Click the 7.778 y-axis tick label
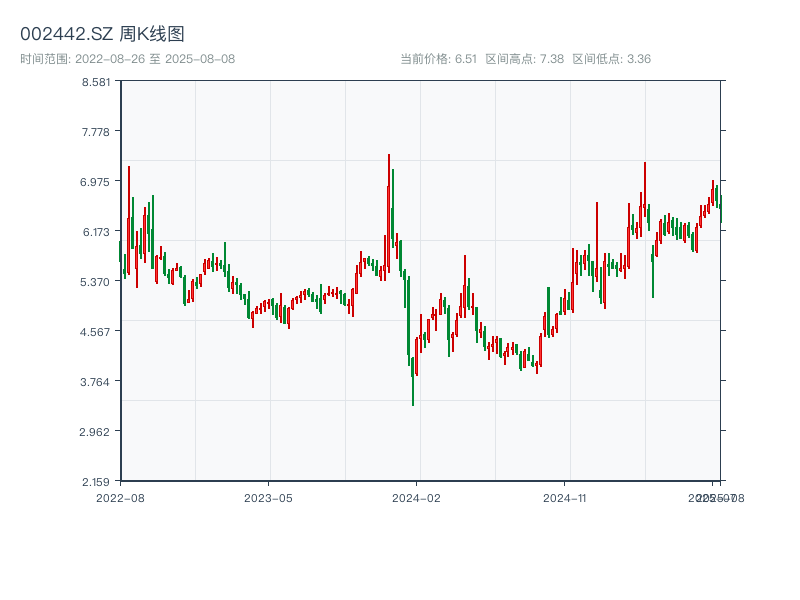800x600 pixels. pyautogui.click(x=96, y=132)
